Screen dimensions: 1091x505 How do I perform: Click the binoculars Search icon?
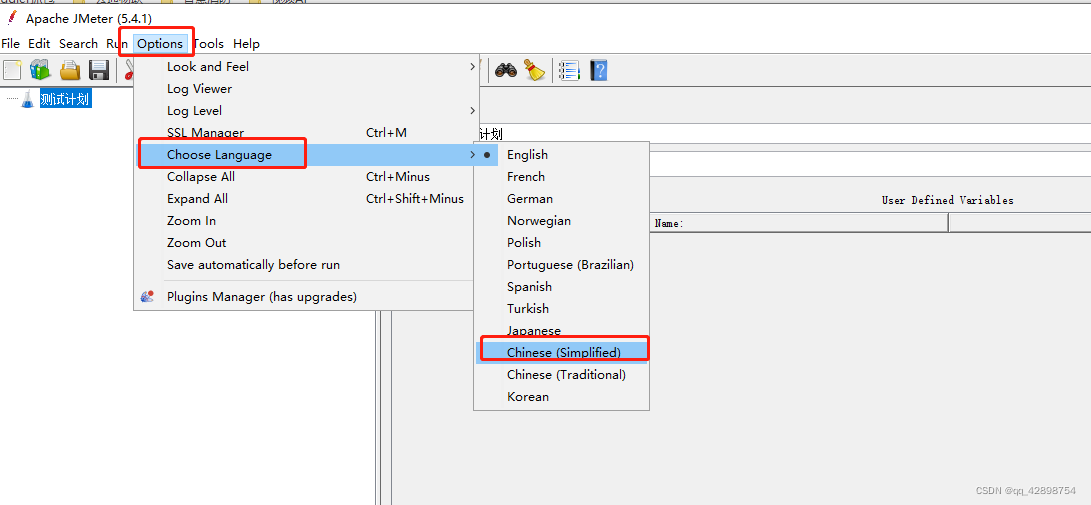(506, 70)
